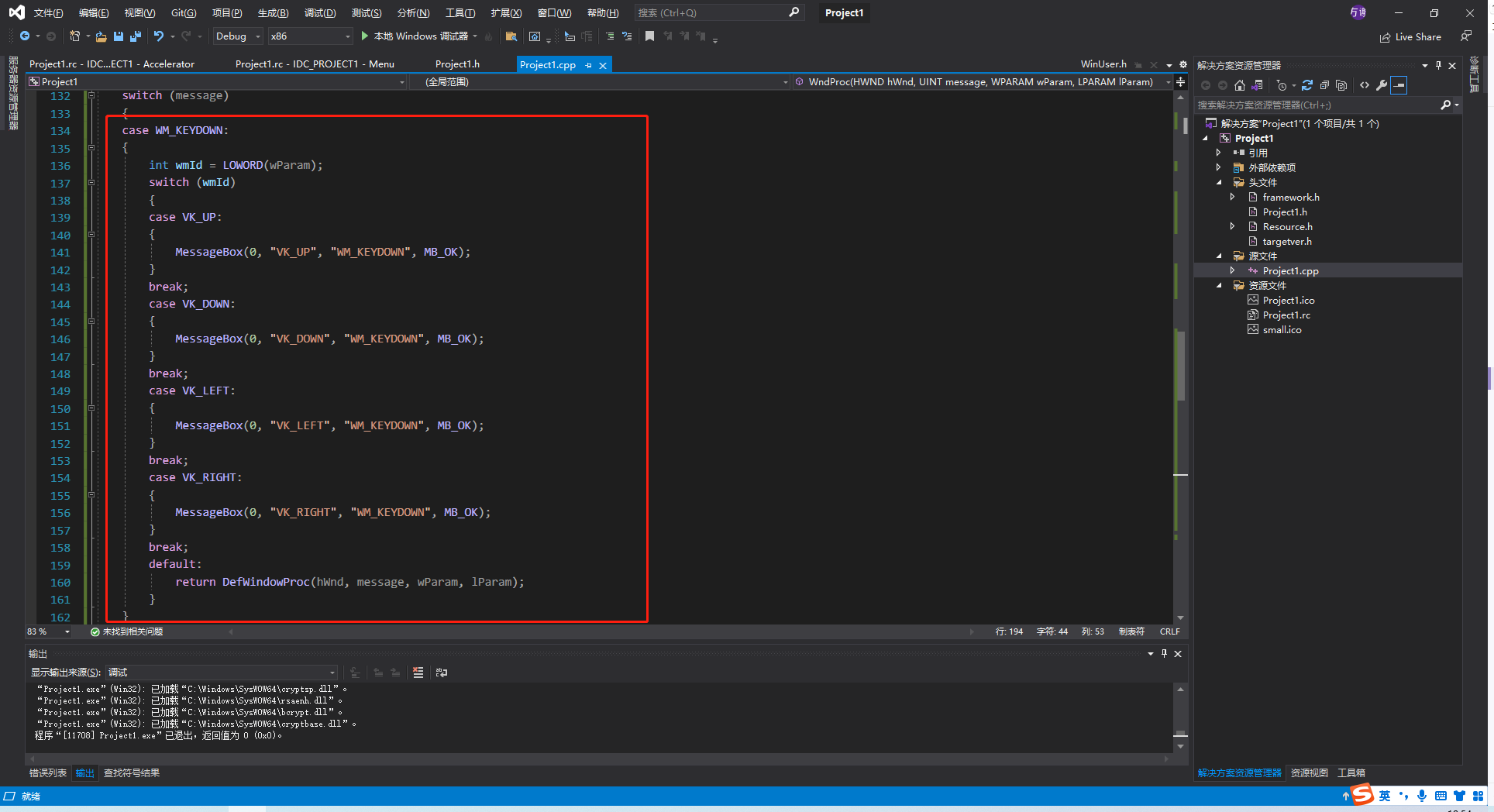Viewport: 1494px width, 812px height.
Task: Toggle the pin on the Output panel
Action: point(1164,654)
